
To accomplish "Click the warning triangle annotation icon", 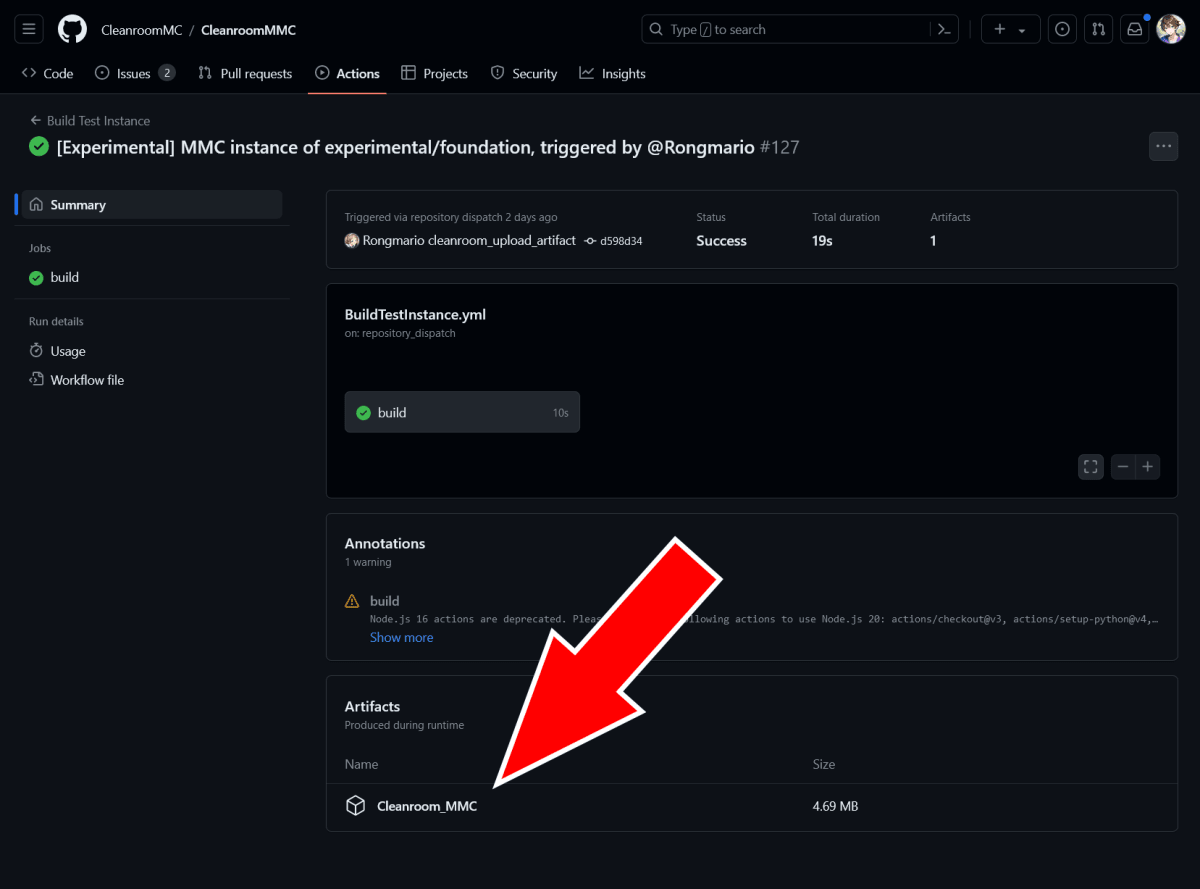I will 352,601.
